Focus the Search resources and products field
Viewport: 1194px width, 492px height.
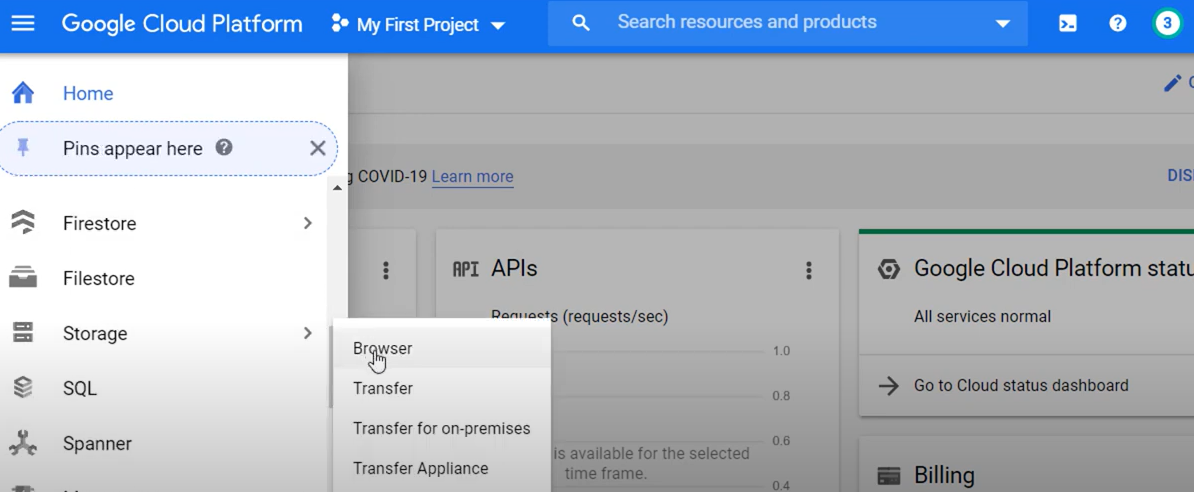tap(788, 23)
